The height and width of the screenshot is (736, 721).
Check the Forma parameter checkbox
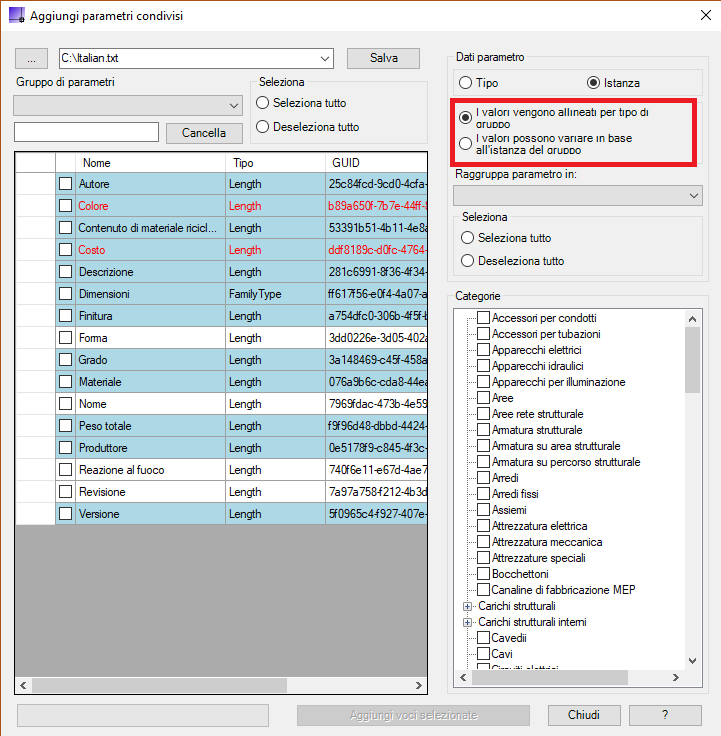[x=66, y=338]
